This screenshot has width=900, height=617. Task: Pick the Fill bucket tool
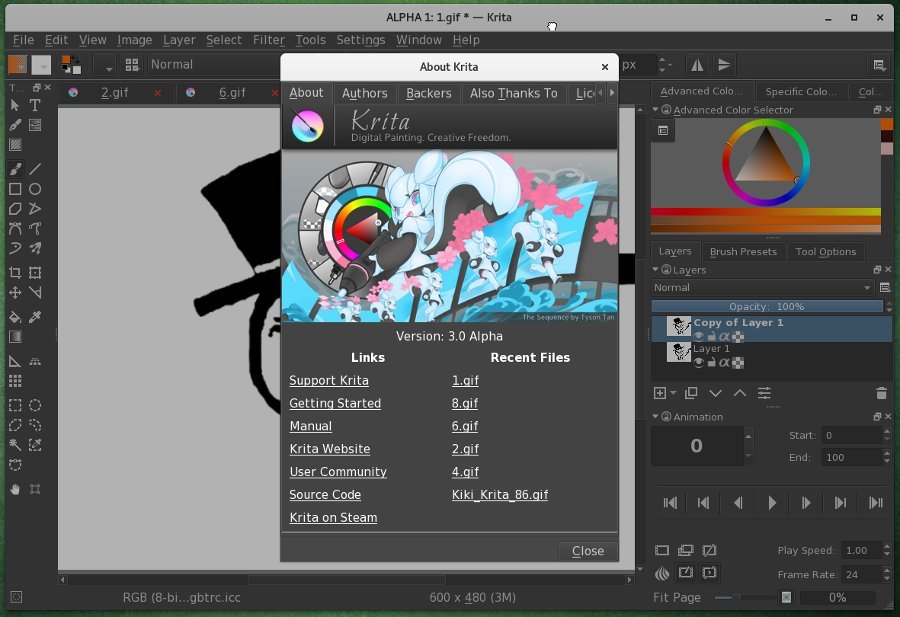point(15,317)
